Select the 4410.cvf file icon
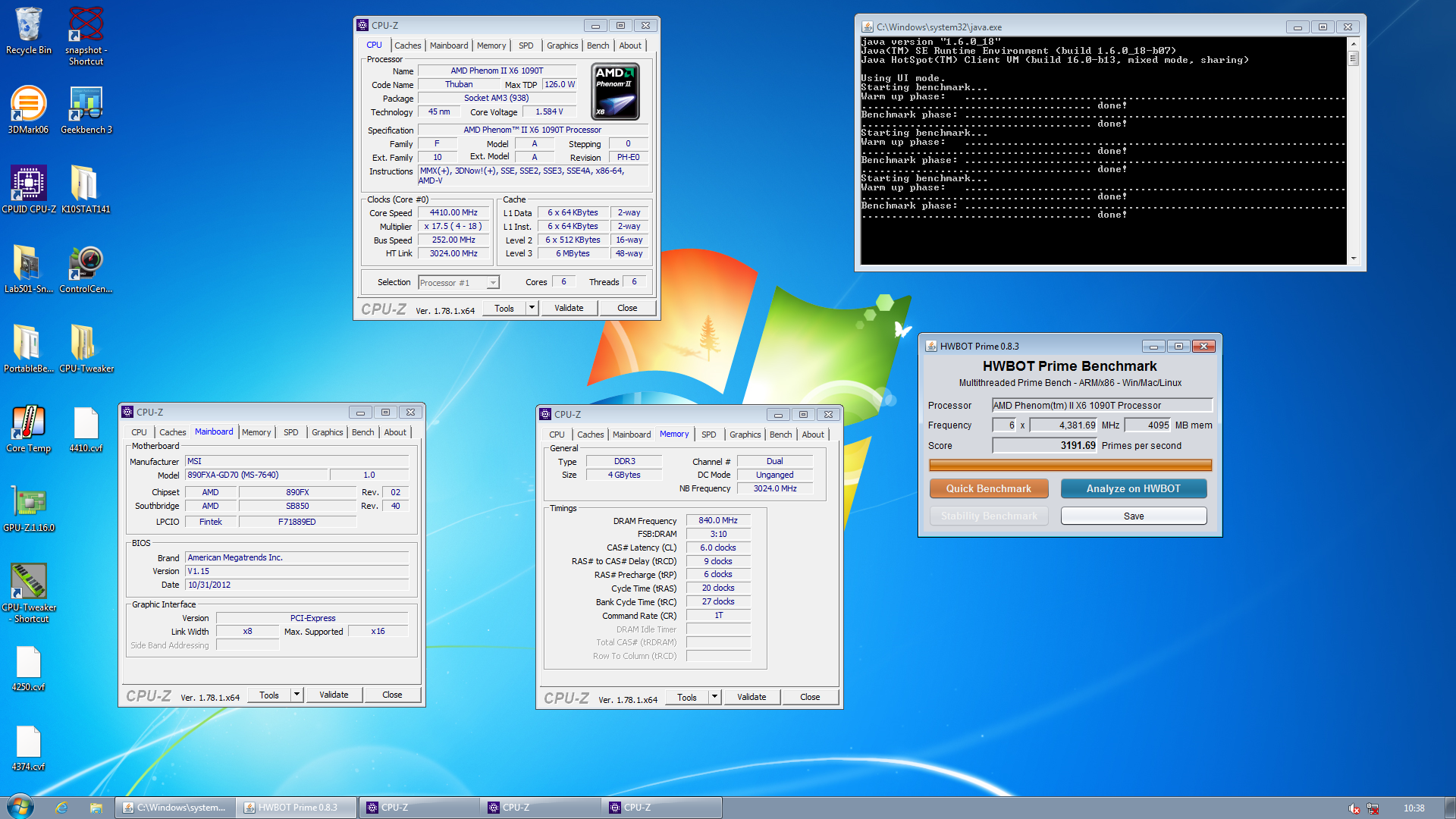The width and height of the screenshot is (1456, 819). coord(86,428)
